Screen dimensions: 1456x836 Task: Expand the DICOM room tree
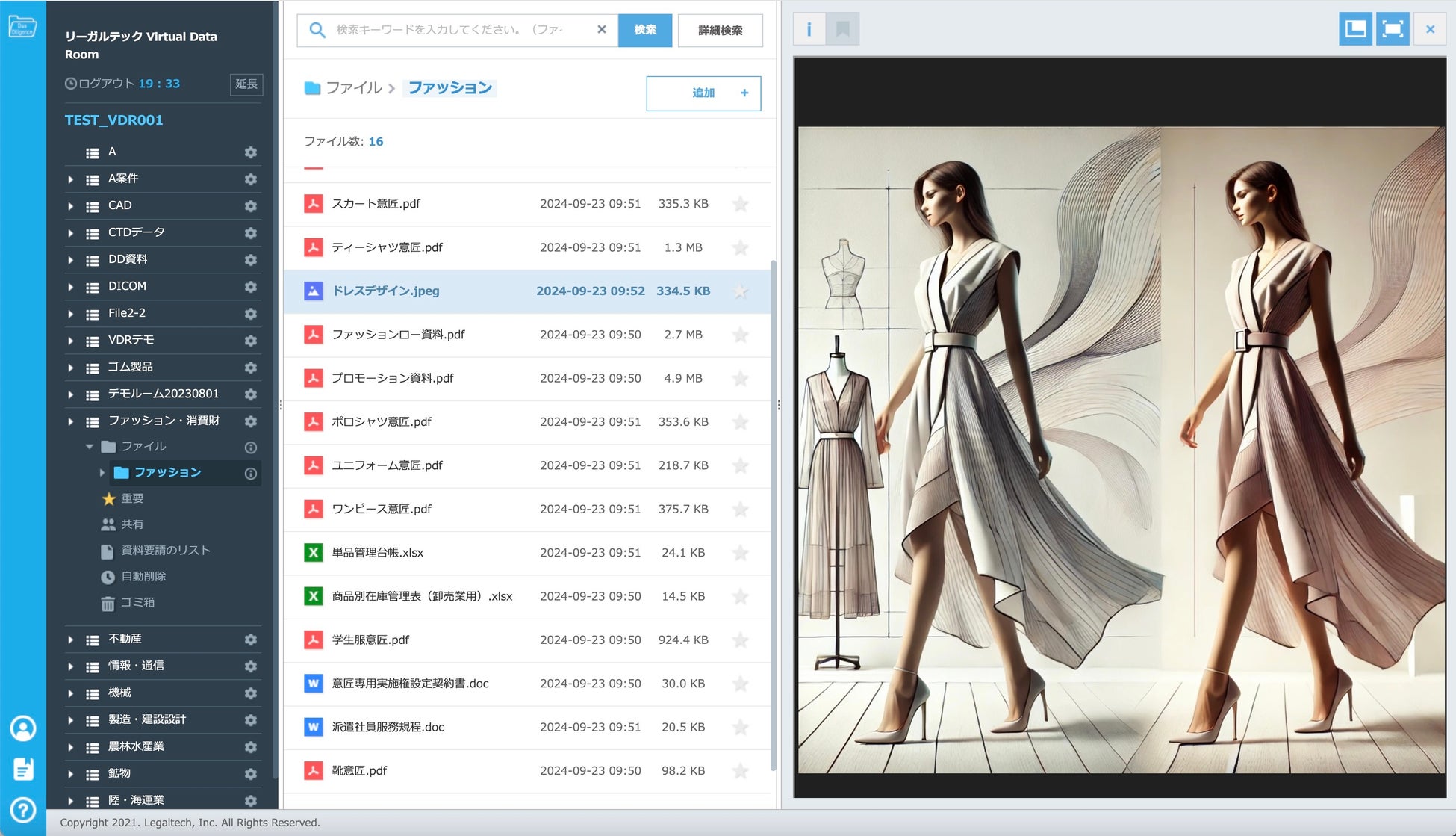(71, 287)
